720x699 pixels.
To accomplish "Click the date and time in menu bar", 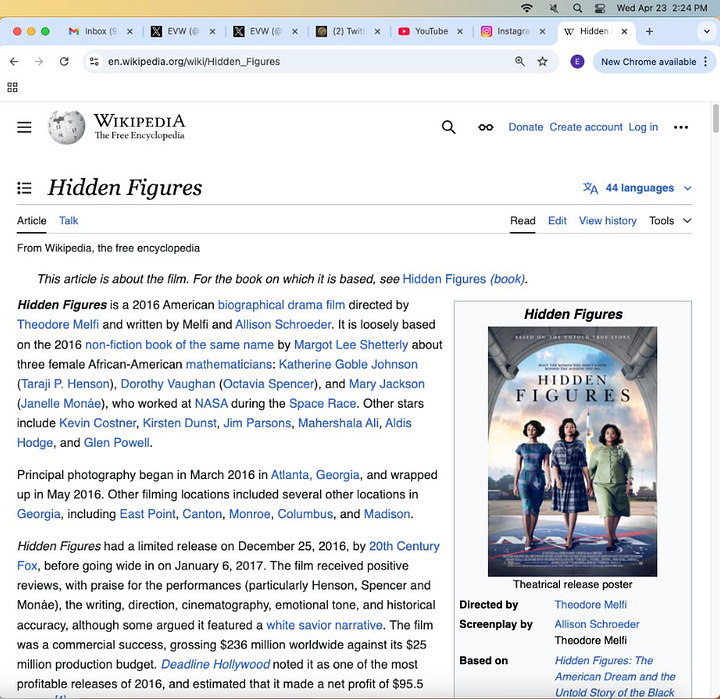I will point(662,8).
